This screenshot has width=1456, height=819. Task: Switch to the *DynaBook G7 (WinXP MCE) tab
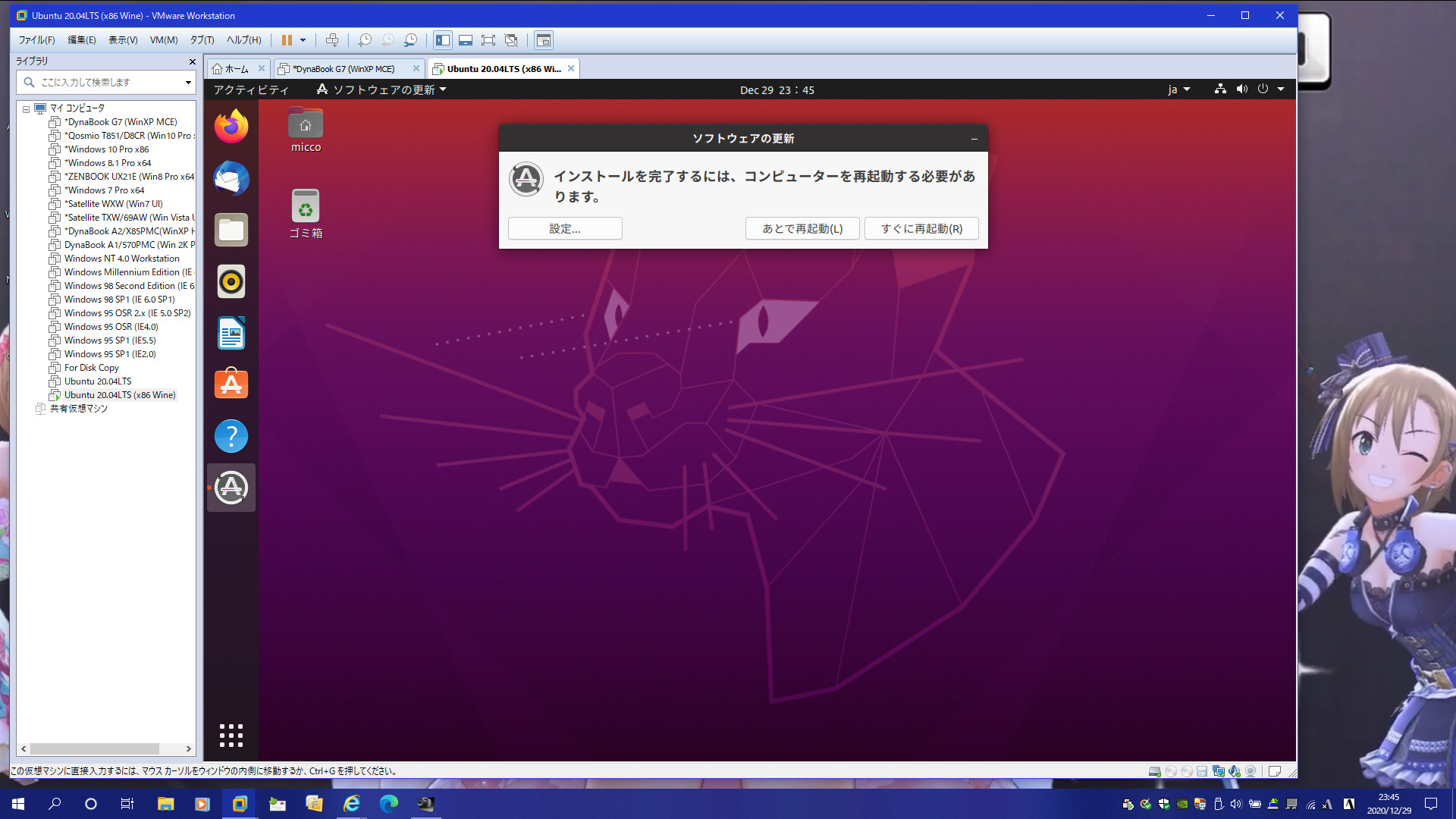[x=344, y=69]
